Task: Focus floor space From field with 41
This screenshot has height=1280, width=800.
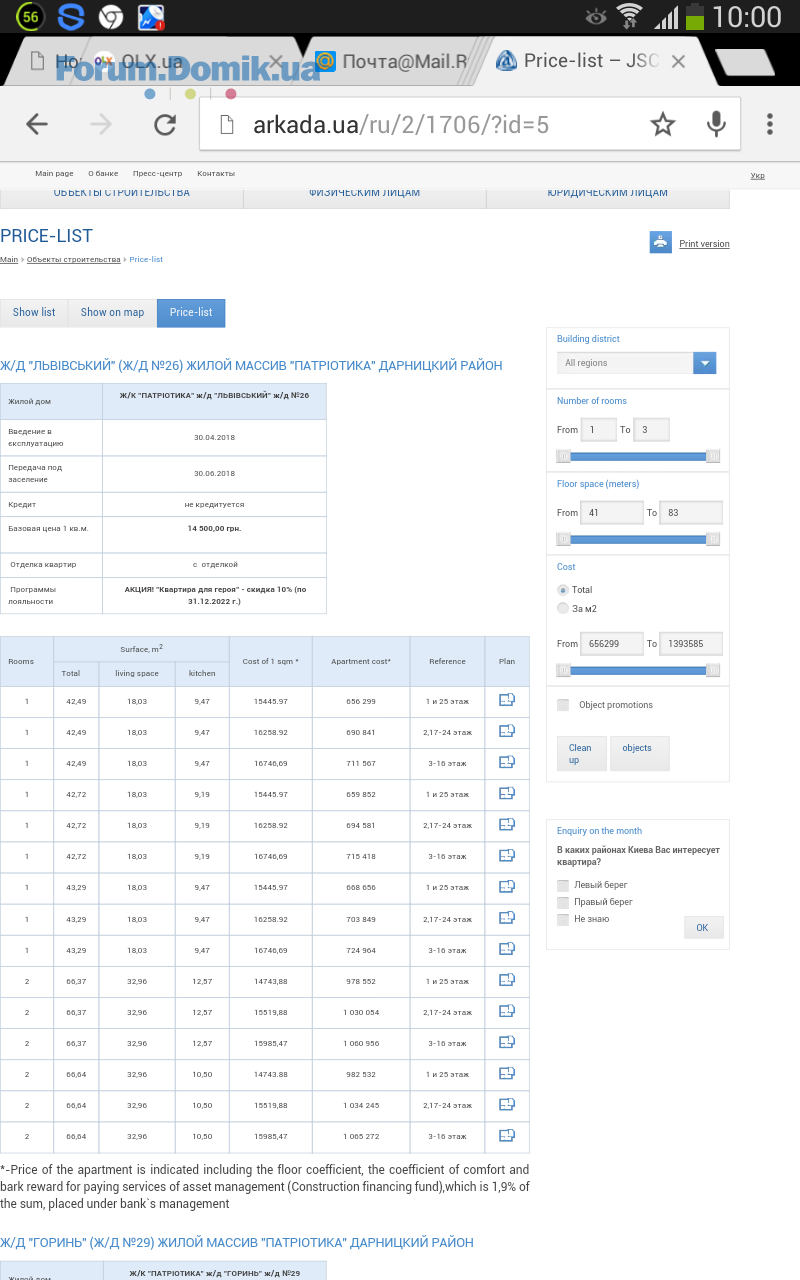Action: [612, 512]
